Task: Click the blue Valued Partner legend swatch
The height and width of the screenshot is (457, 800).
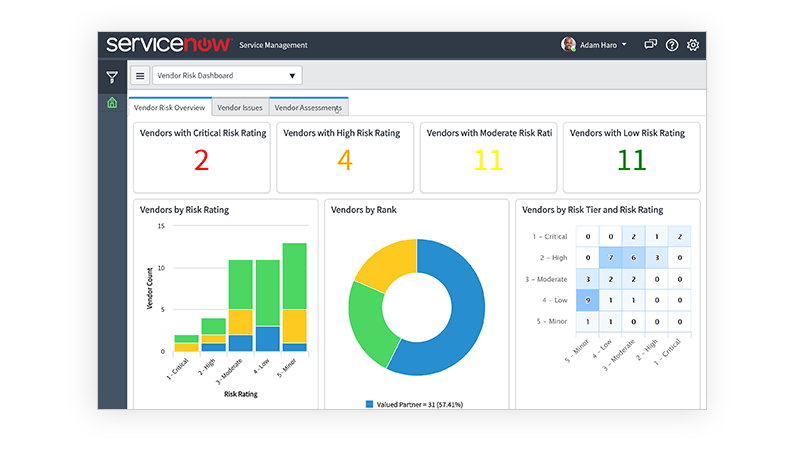Action: pyautogui.click(x=369, y=404)
